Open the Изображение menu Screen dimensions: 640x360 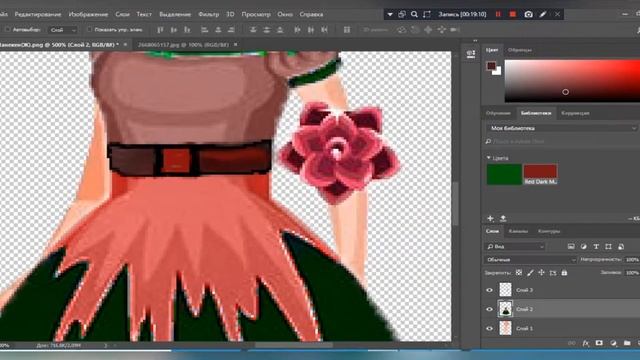[x=88, y=14]
